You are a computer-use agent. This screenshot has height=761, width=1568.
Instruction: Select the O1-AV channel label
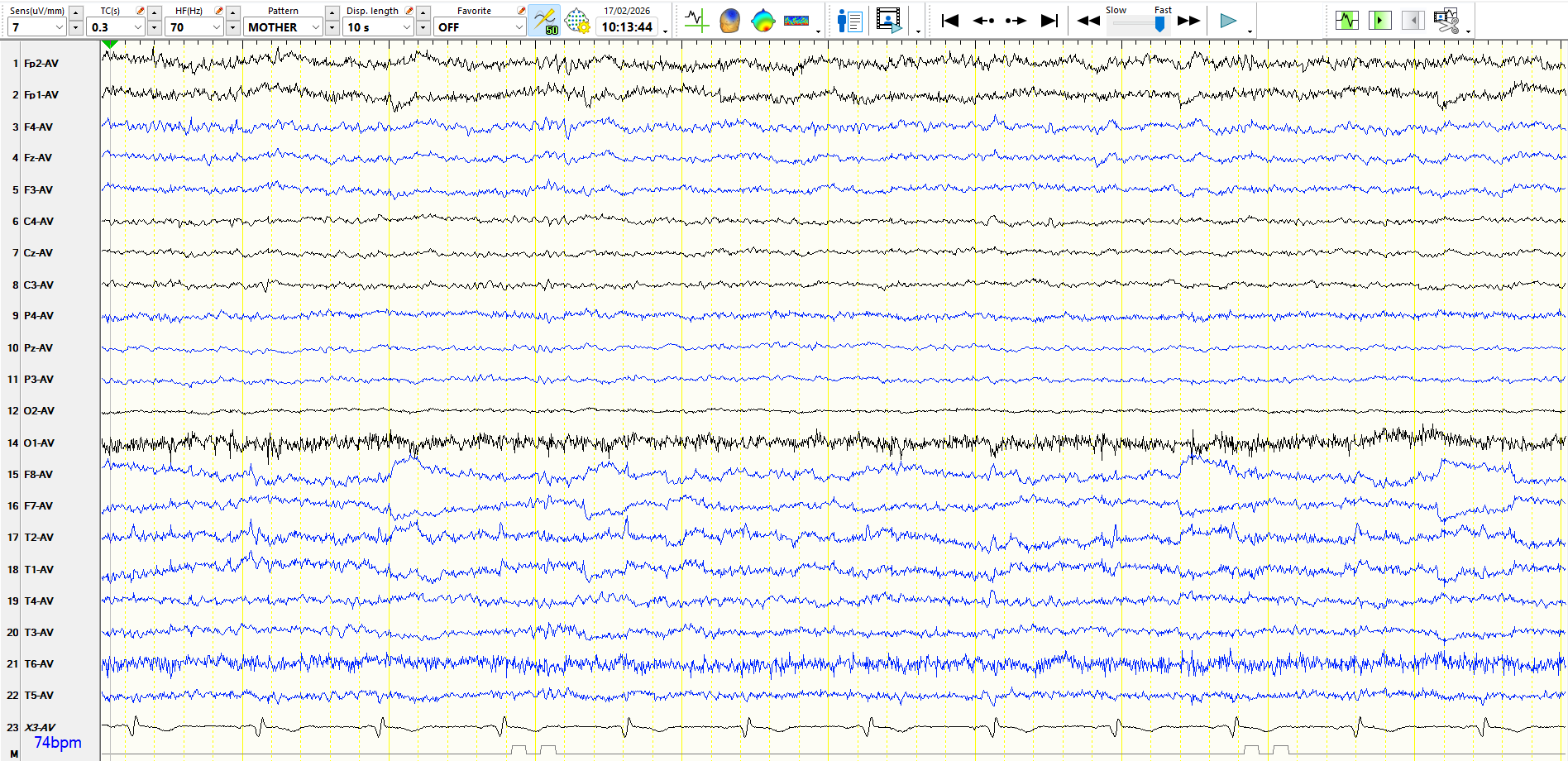[39, 443]
